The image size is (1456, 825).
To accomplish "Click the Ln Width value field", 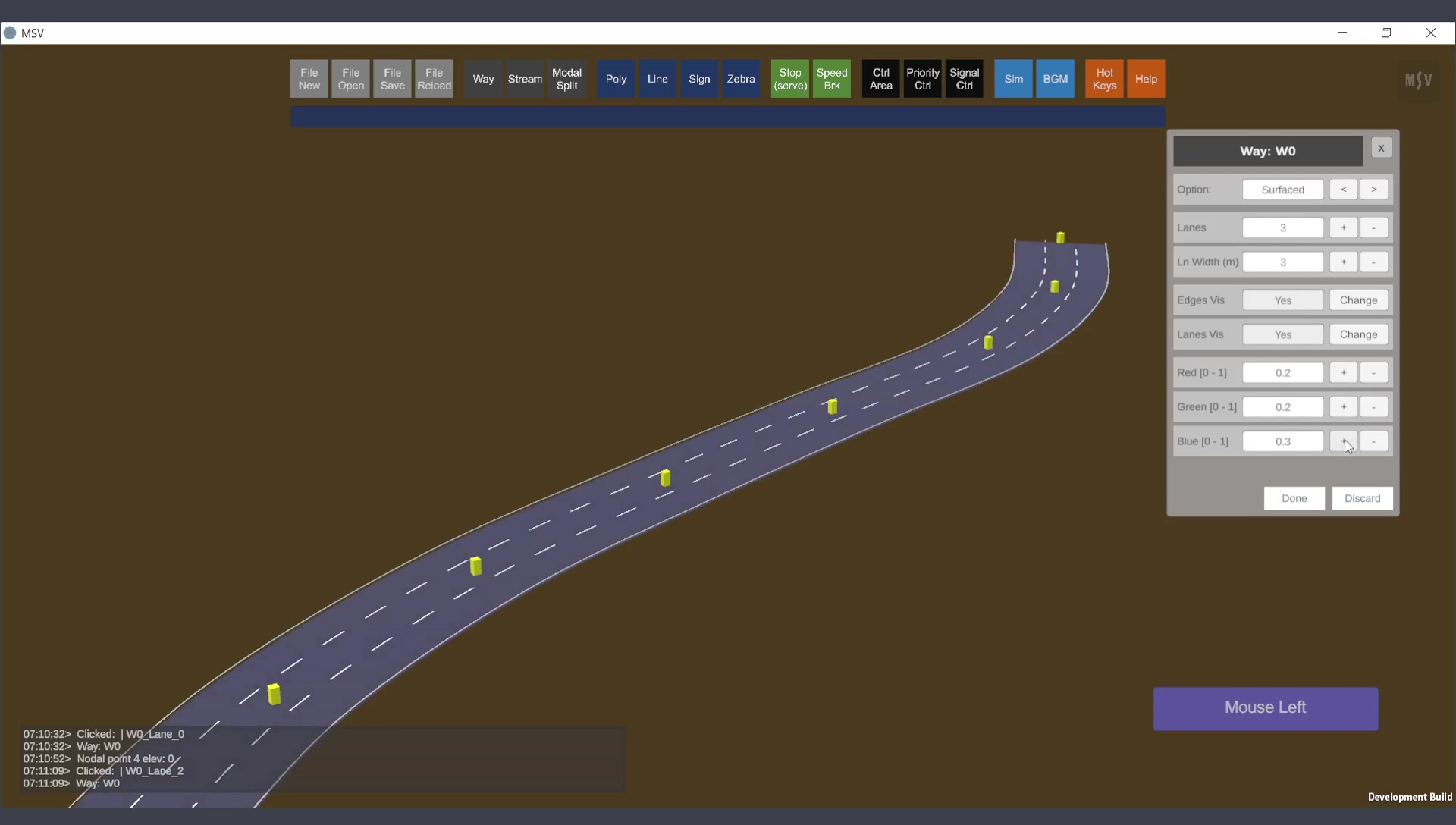I will coord(1282,262).
